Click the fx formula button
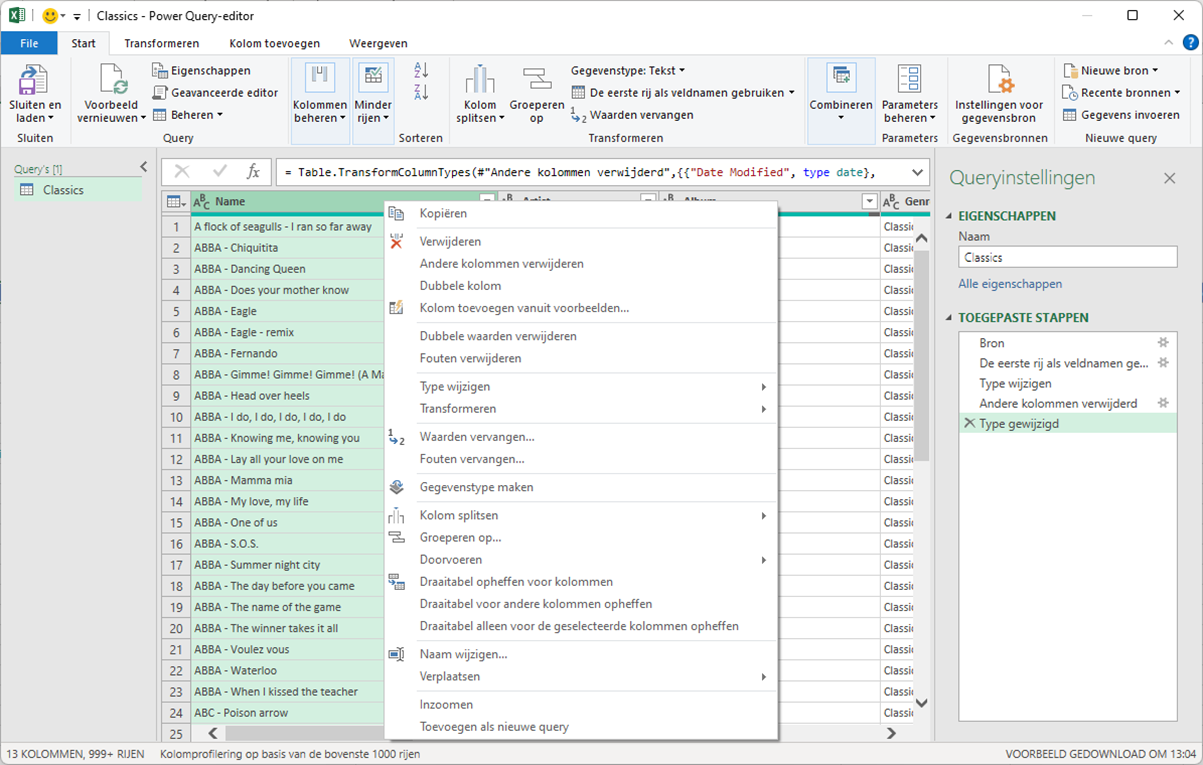 [x=253, y=172]
